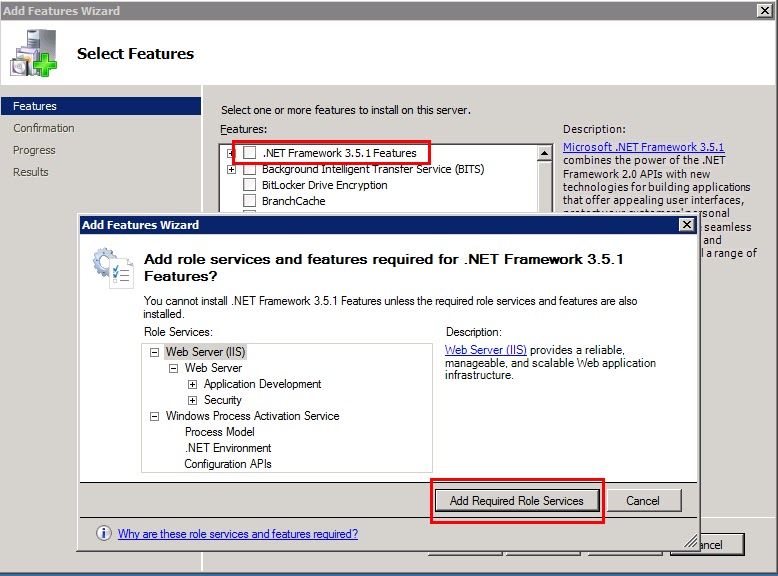Go to the Features wizard step
The image size is (778, 576).
tap(101, 106)
